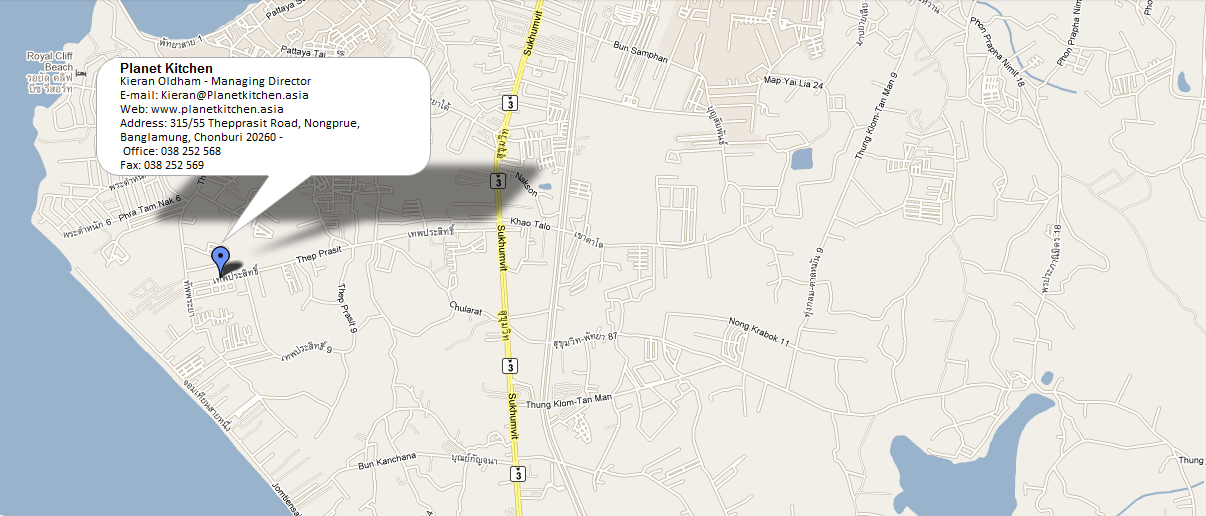Click the route 3 shield by Bun Kanchana
The width and height of the screenshot is (1206, 516).
point(517,473)
